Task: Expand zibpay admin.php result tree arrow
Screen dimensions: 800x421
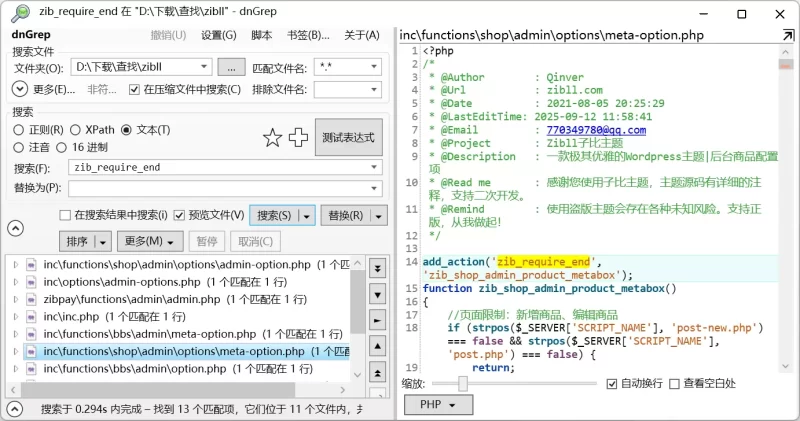Action: tap(16, 300)
